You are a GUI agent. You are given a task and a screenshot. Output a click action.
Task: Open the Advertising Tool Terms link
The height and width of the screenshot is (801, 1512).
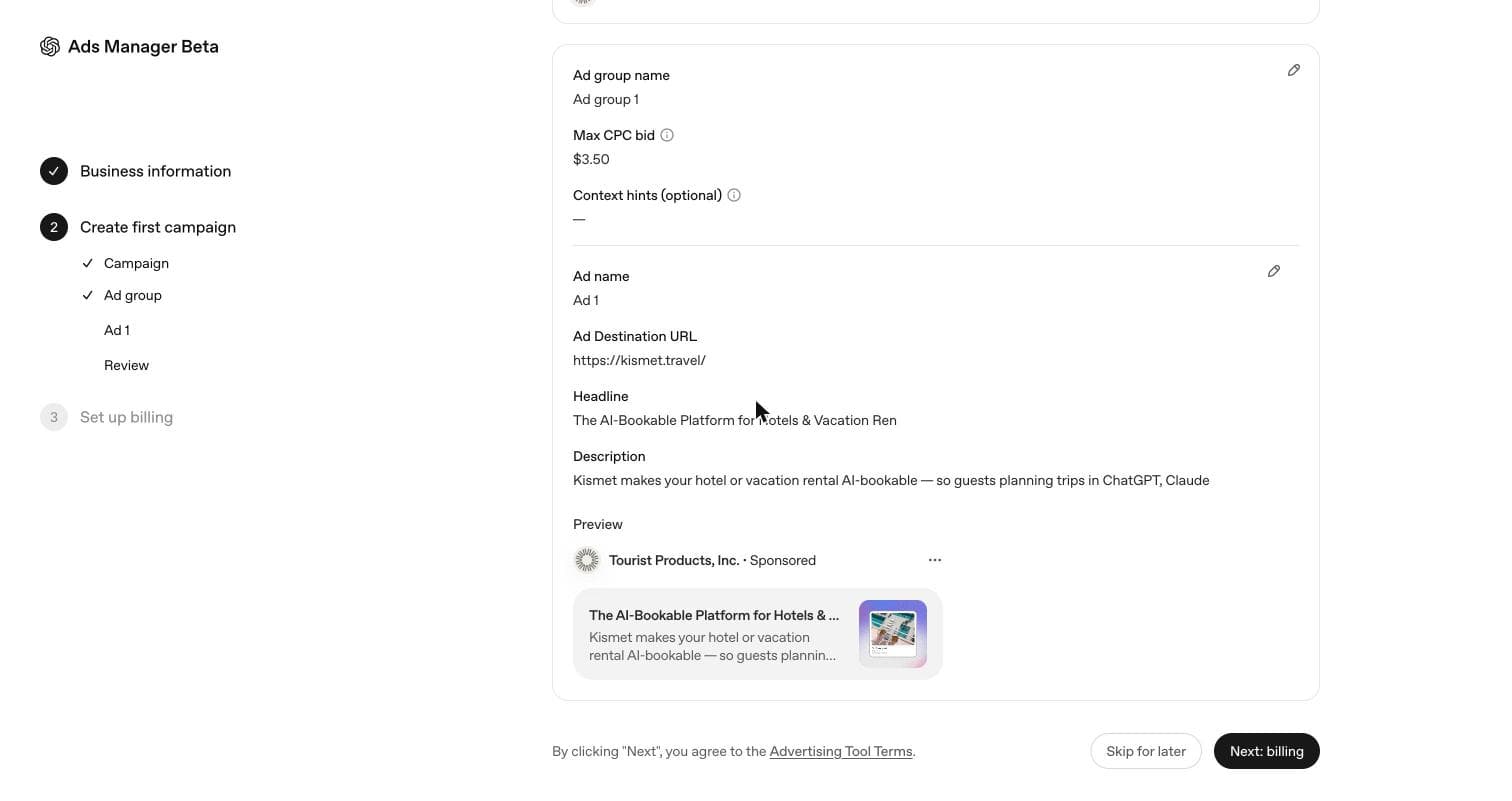coord(841,751)
